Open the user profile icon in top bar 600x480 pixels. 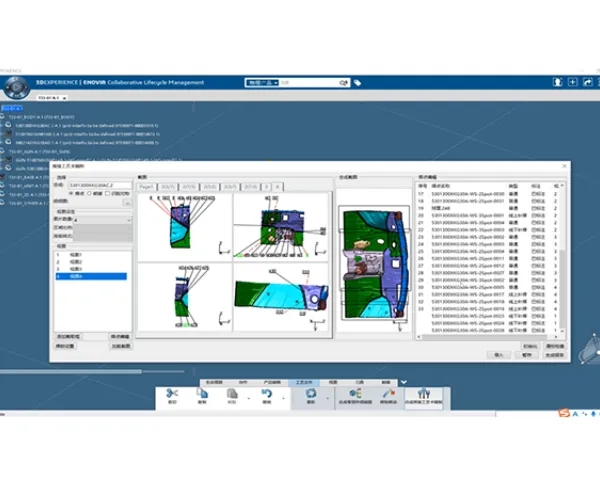pos(558,82)
